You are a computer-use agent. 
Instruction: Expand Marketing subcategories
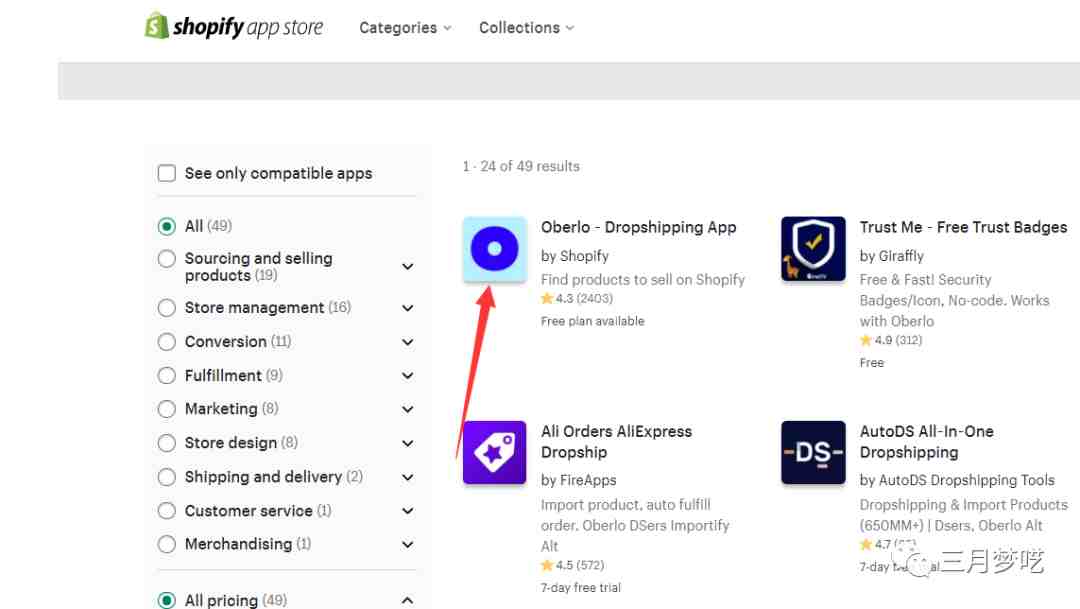pos(408,410)
